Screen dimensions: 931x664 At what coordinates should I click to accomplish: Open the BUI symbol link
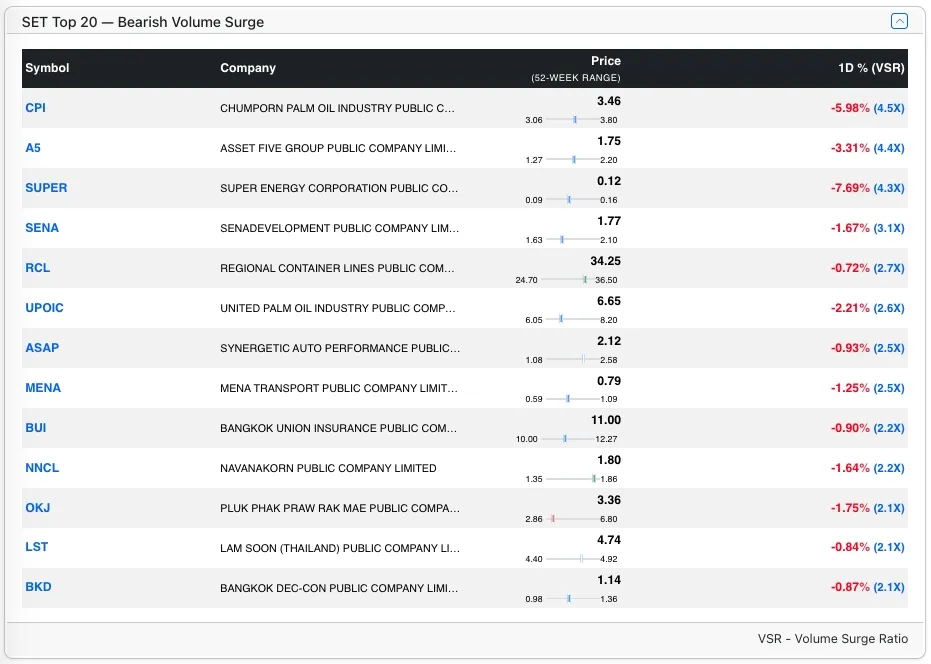tap(35, 428)
